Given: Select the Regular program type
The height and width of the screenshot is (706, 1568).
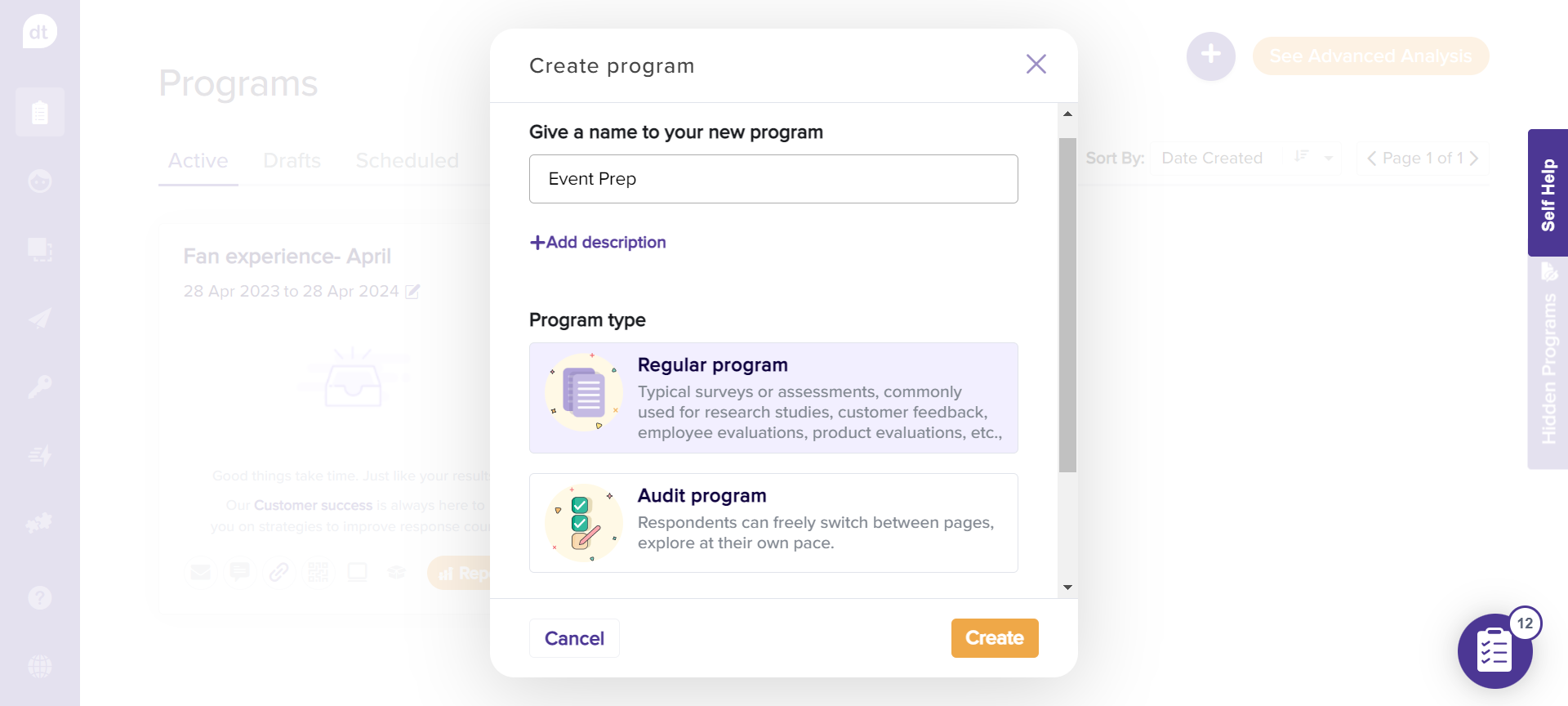Looking at the screenshot, I should pyautogui.click(x=773, y=398).
